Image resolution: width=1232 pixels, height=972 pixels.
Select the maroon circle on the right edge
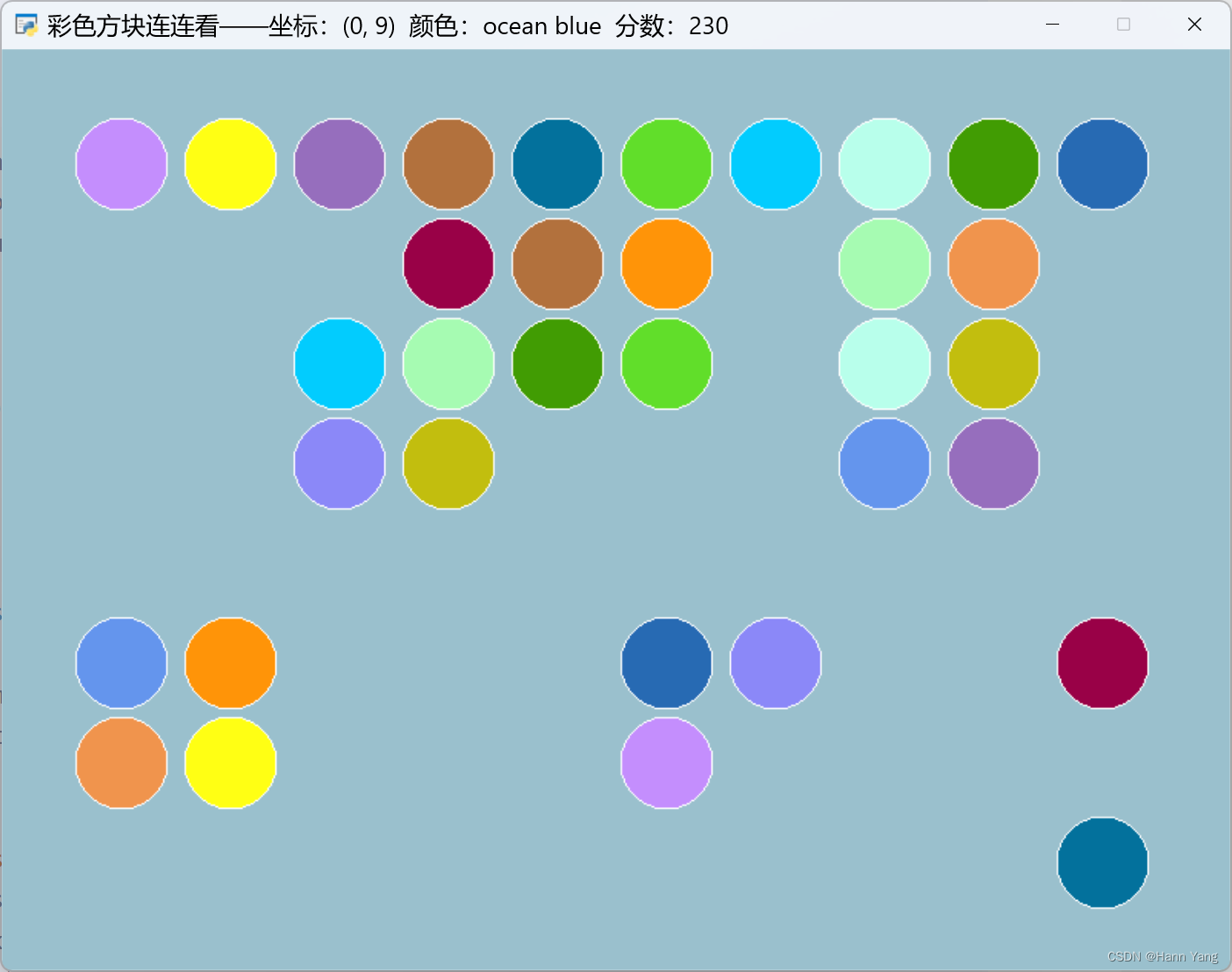[1103, 663]
